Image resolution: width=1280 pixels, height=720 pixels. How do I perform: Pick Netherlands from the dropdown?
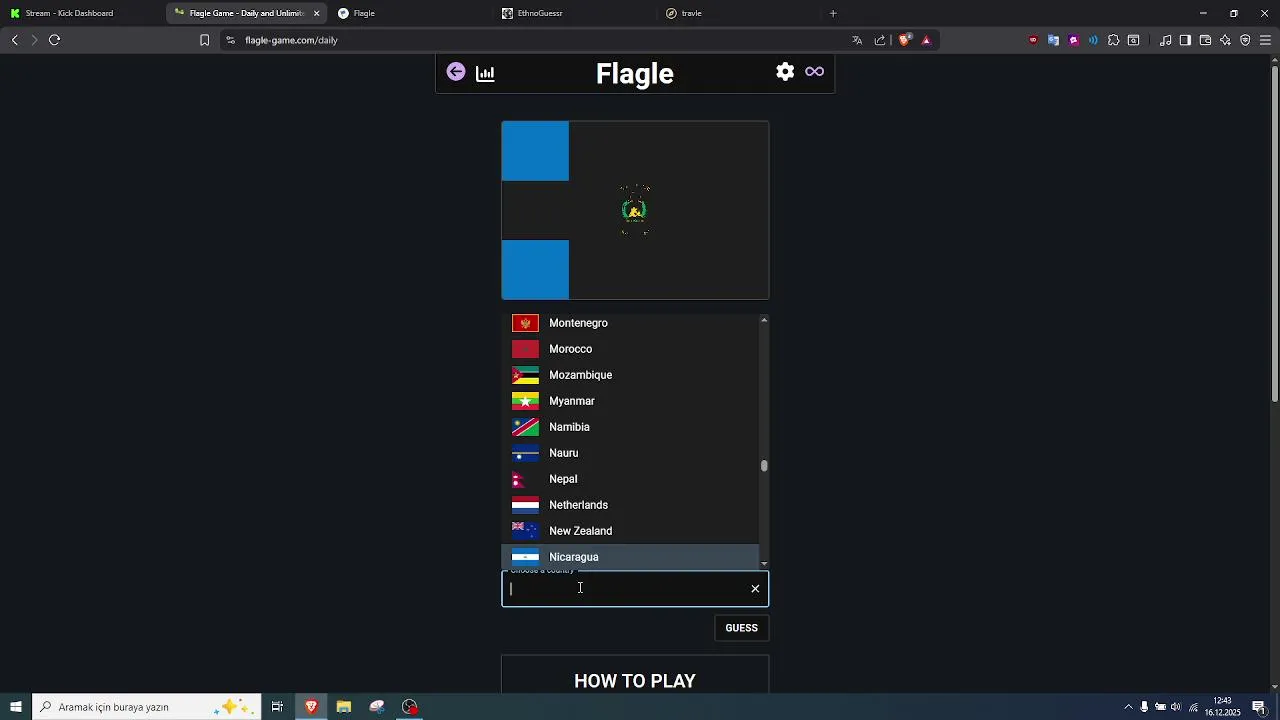tap(630, 505)
